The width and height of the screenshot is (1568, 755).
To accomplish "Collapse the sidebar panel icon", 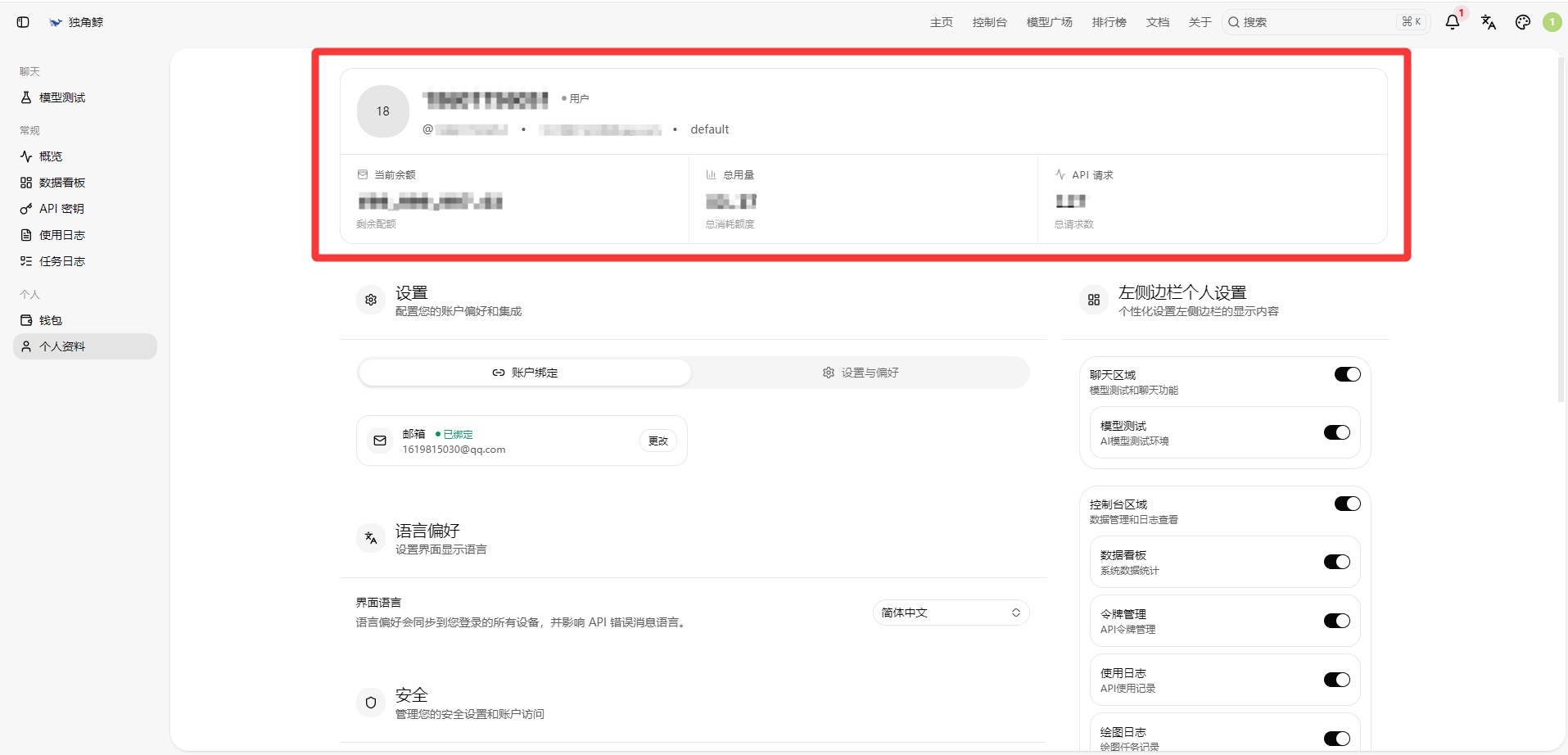I will (x=23, y=22).
